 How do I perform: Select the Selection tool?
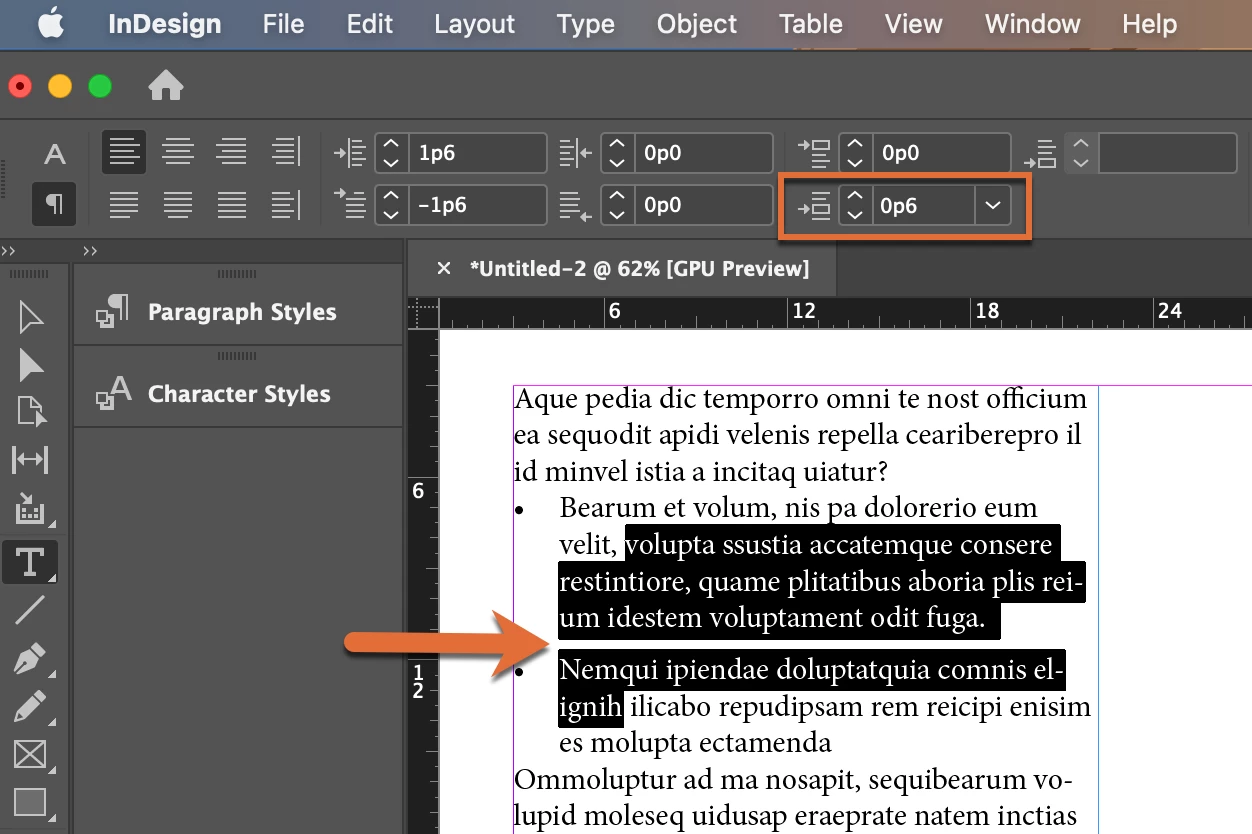point(31,319)
